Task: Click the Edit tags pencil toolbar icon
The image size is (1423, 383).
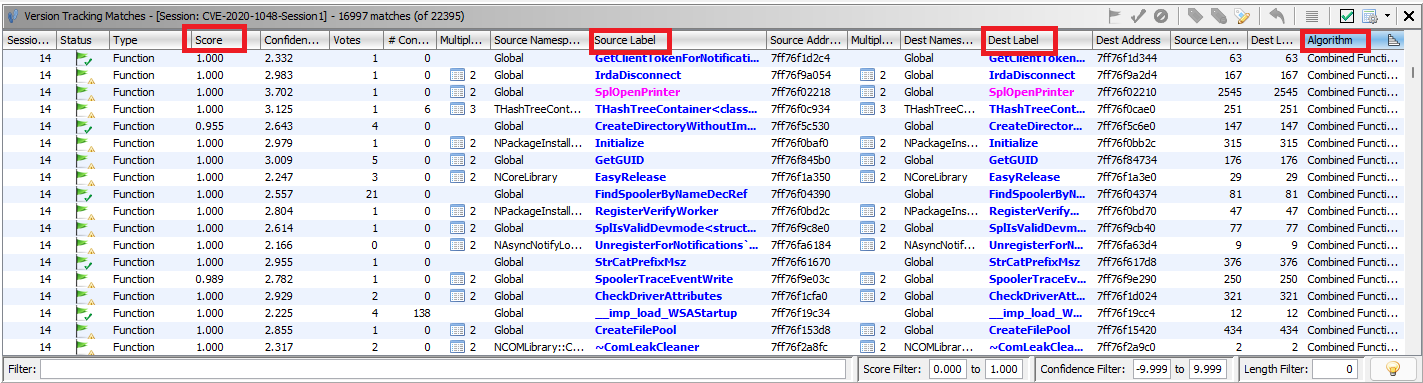Action: click(1241, 16)
